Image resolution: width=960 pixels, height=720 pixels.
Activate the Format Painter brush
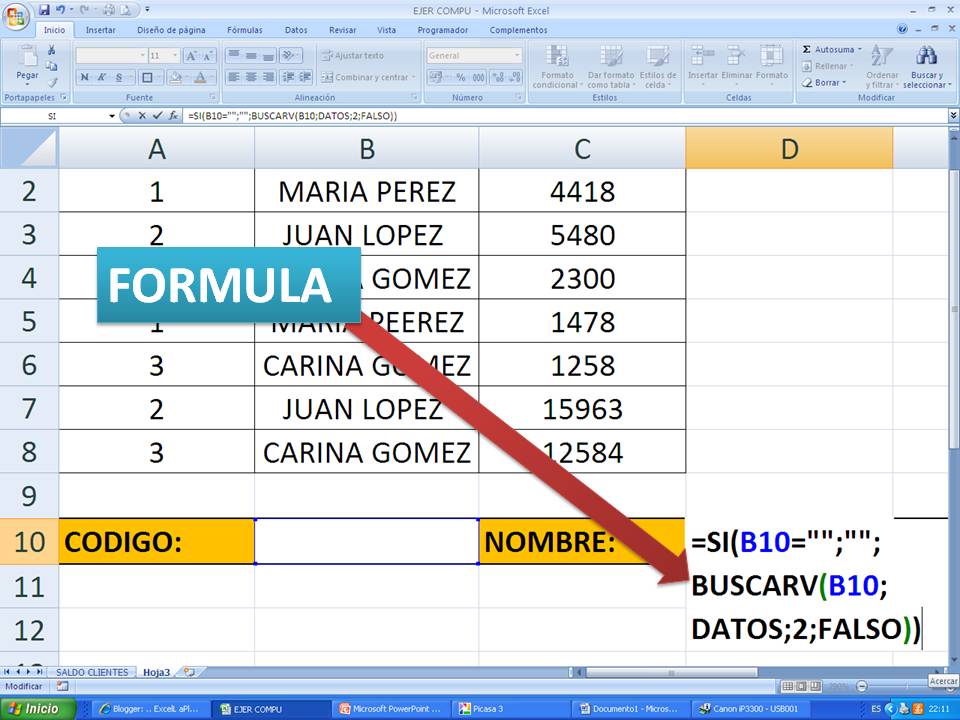click(51, 81)
